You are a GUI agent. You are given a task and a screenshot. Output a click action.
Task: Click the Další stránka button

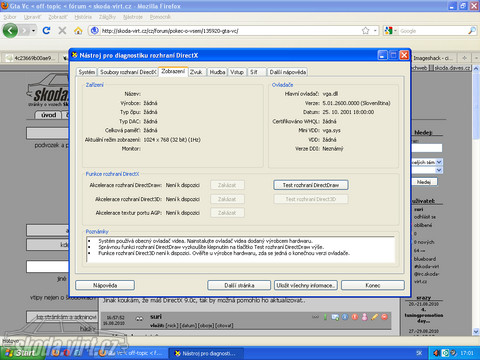click(239, 285)
